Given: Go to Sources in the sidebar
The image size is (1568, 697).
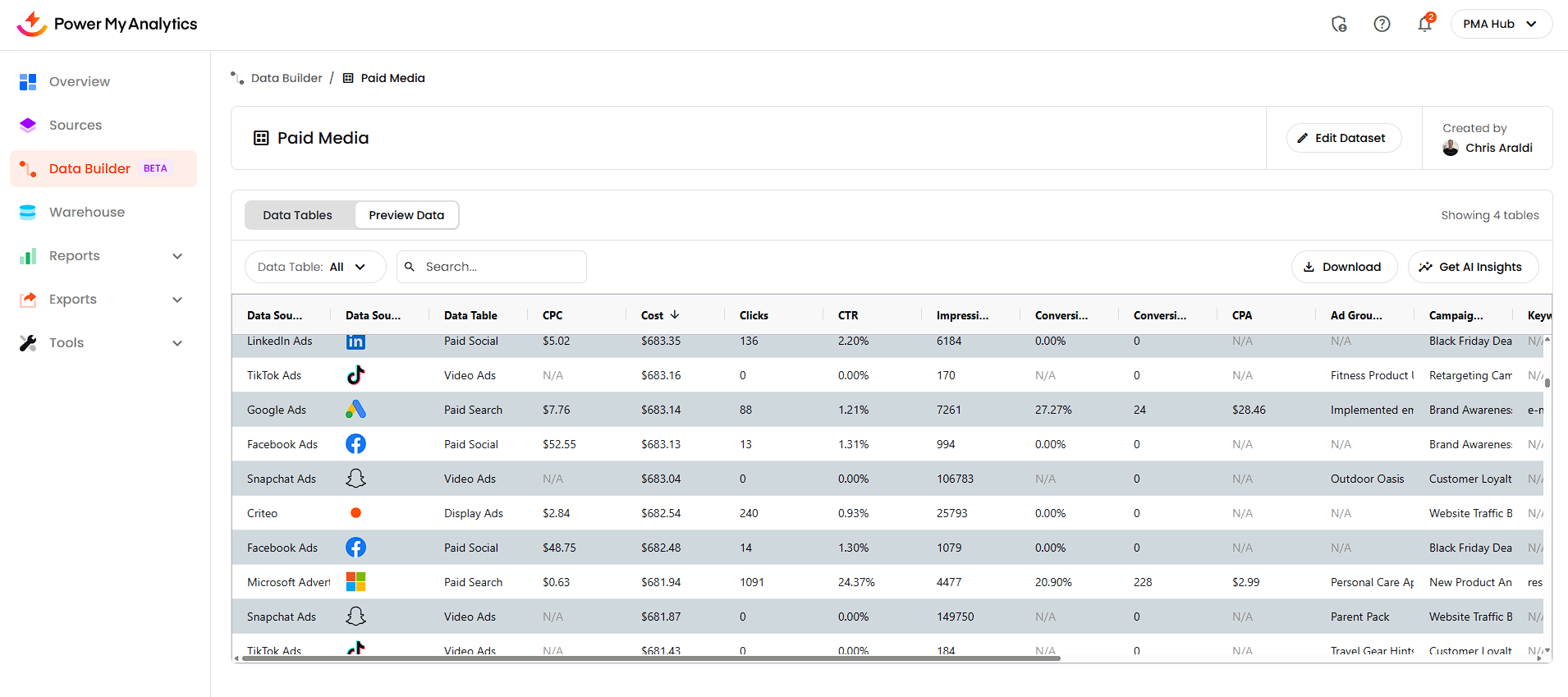Looking at the screenshot, I should click(x=76, y=126).
